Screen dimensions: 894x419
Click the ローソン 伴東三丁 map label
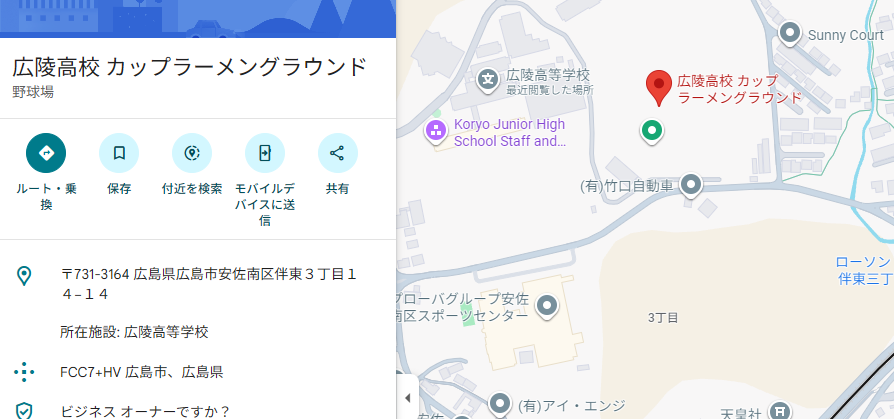tap(863, 270)
